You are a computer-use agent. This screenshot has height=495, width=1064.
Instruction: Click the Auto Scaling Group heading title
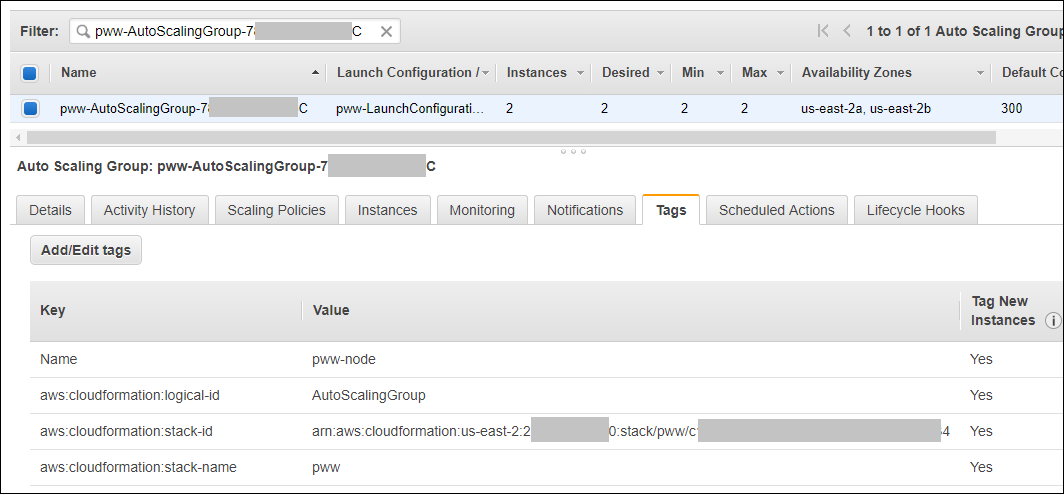point(226,166)
